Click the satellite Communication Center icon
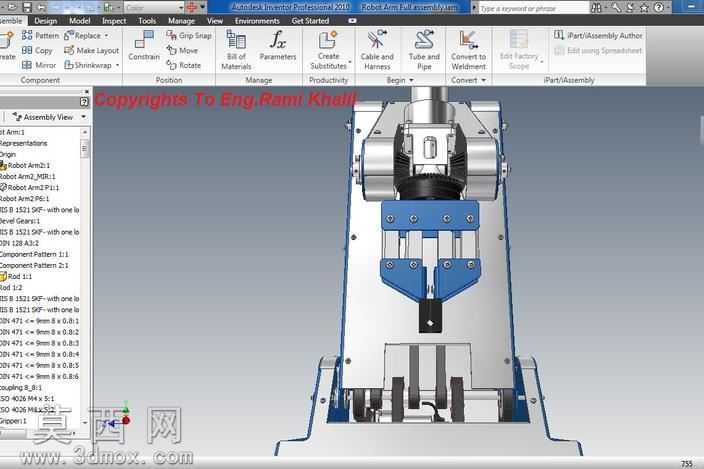704x469 pixels. pyautogui.click(x=630, y=7)
